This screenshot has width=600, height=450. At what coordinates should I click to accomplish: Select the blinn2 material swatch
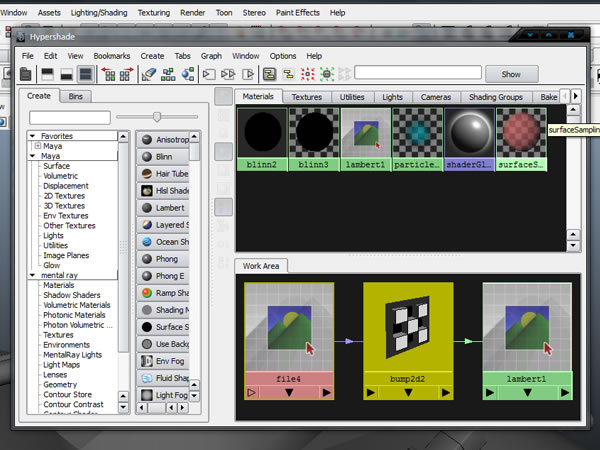262,139
